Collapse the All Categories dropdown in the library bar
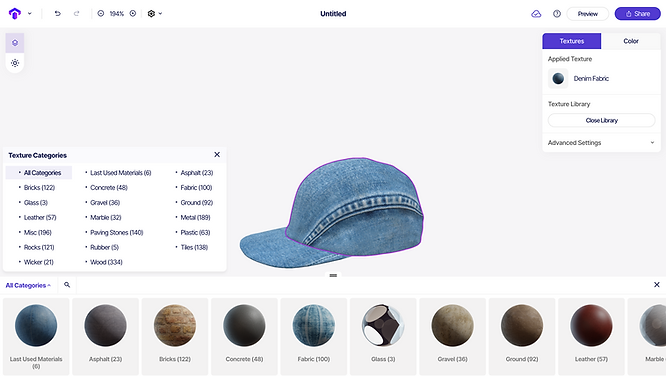666x376 pixels. [x=28, y=286]
